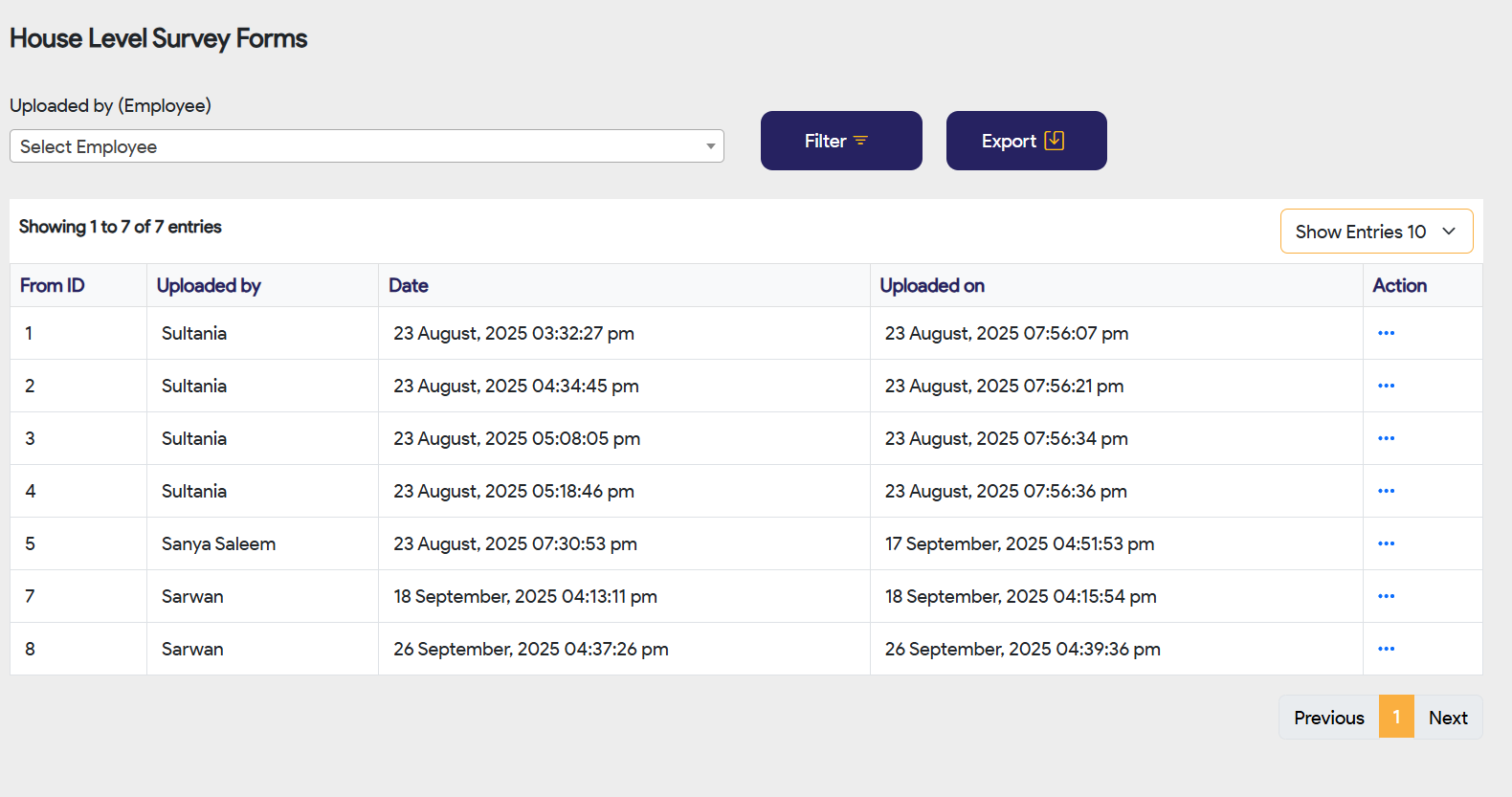Open action menu for form ID 2
Screen dimensions: 1512x797
pos(1386,386)
